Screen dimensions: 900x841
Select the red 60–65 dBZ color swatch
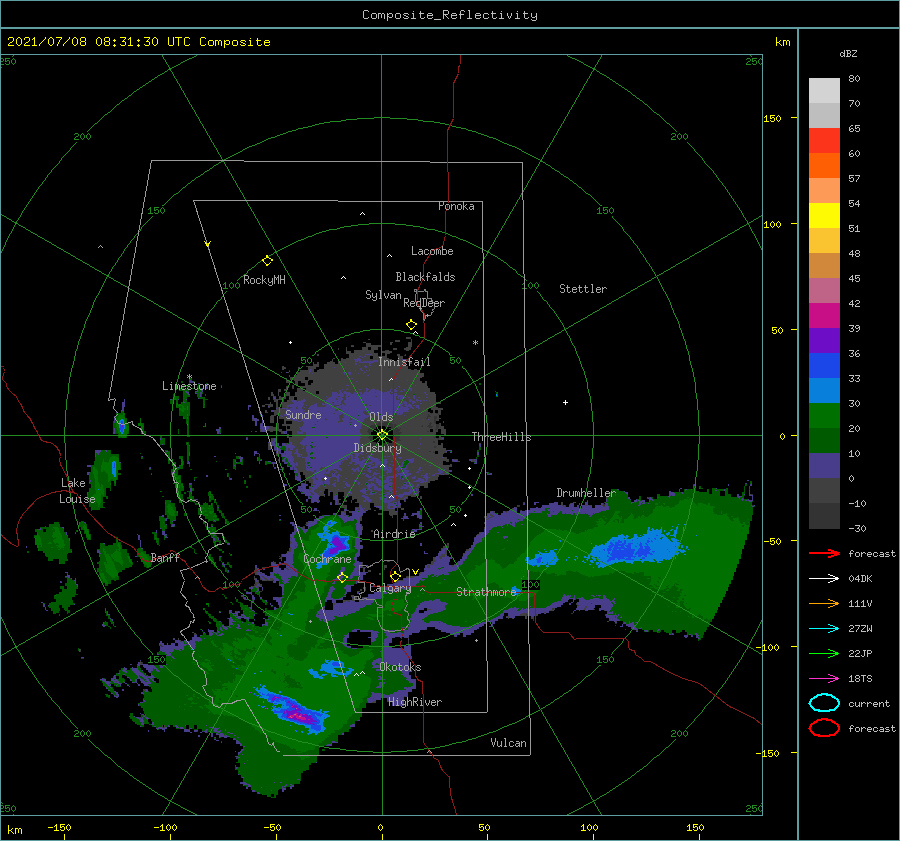[824, 141]
